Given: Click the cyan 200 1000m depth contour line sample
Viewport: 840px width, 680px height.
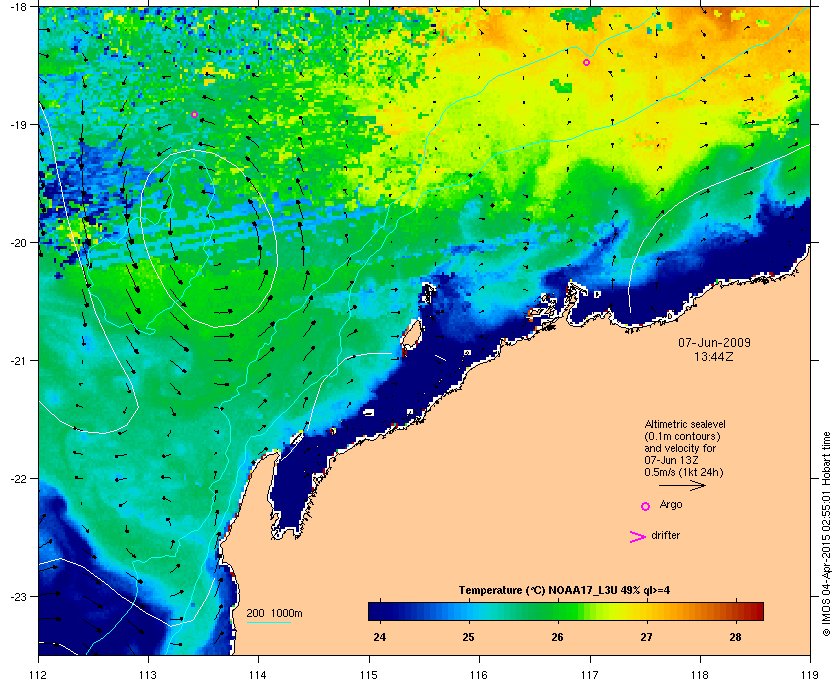Looking at the screenshot, I should [268, 623].
